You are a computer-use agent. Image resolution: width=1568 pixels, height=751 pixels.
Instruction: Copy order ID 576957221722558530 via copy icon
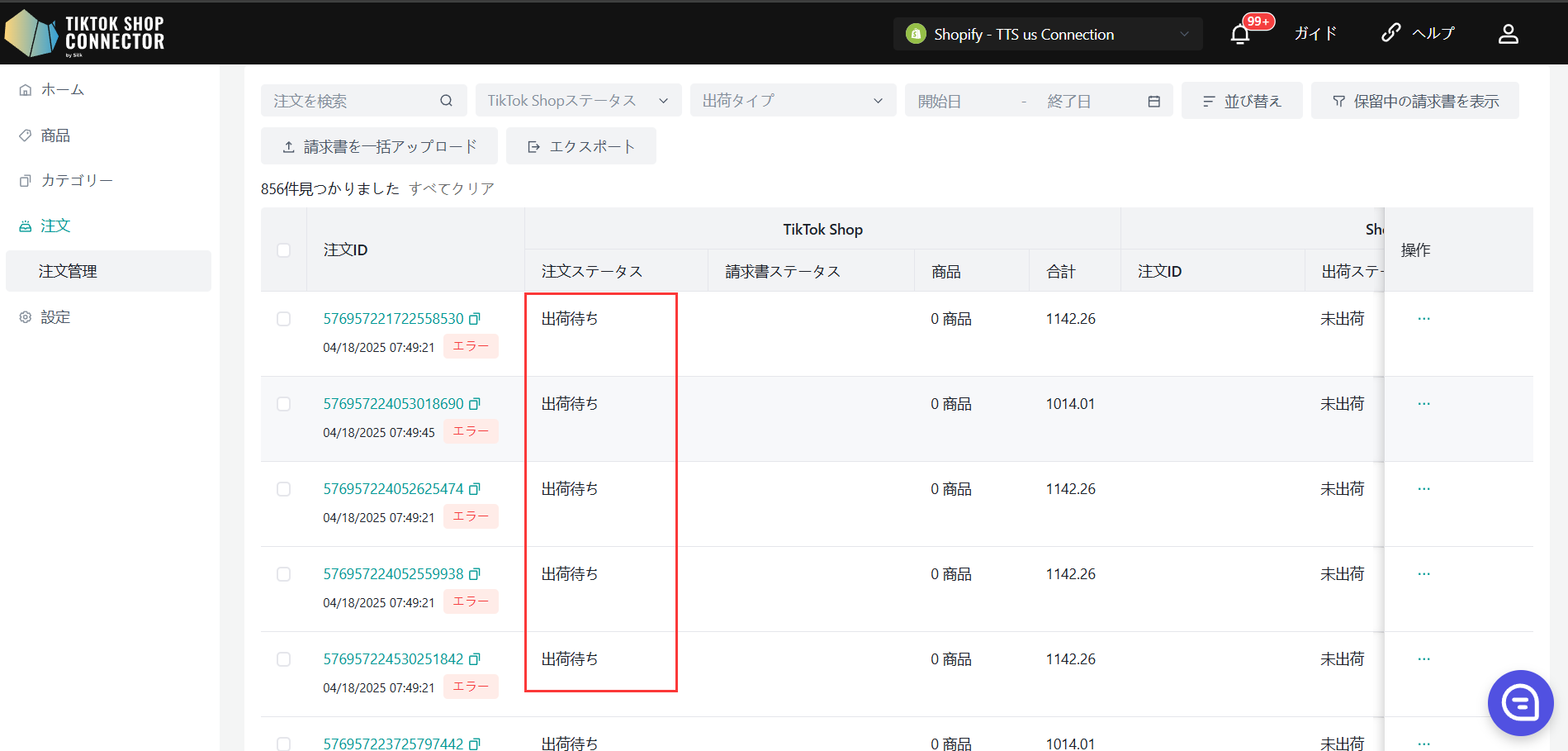click(475, 319)
